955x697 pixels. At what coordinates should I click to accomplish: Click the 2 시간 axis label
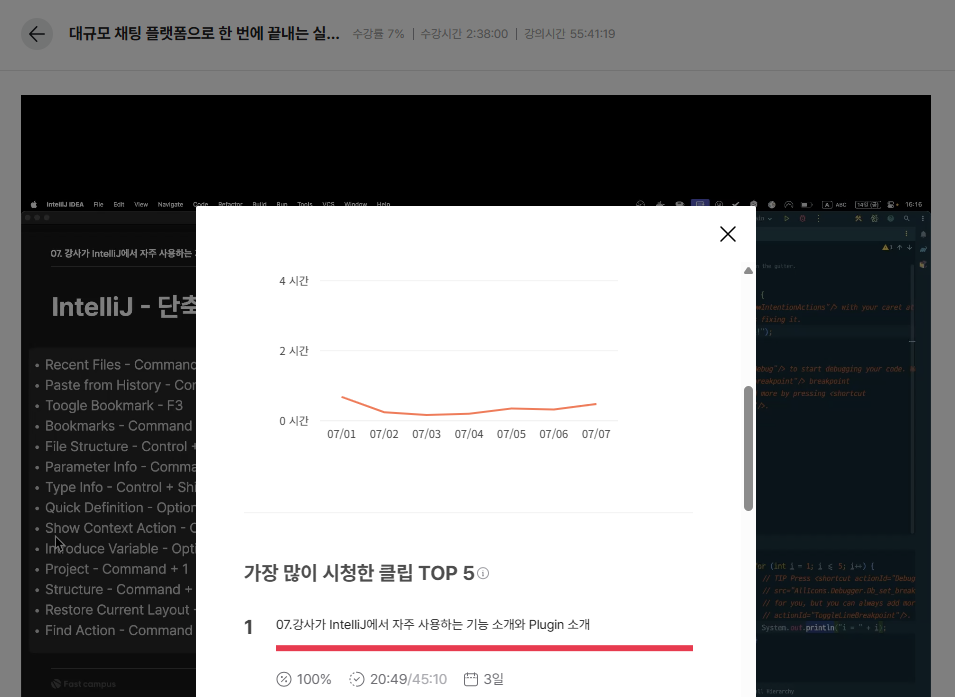pos(294,351)
